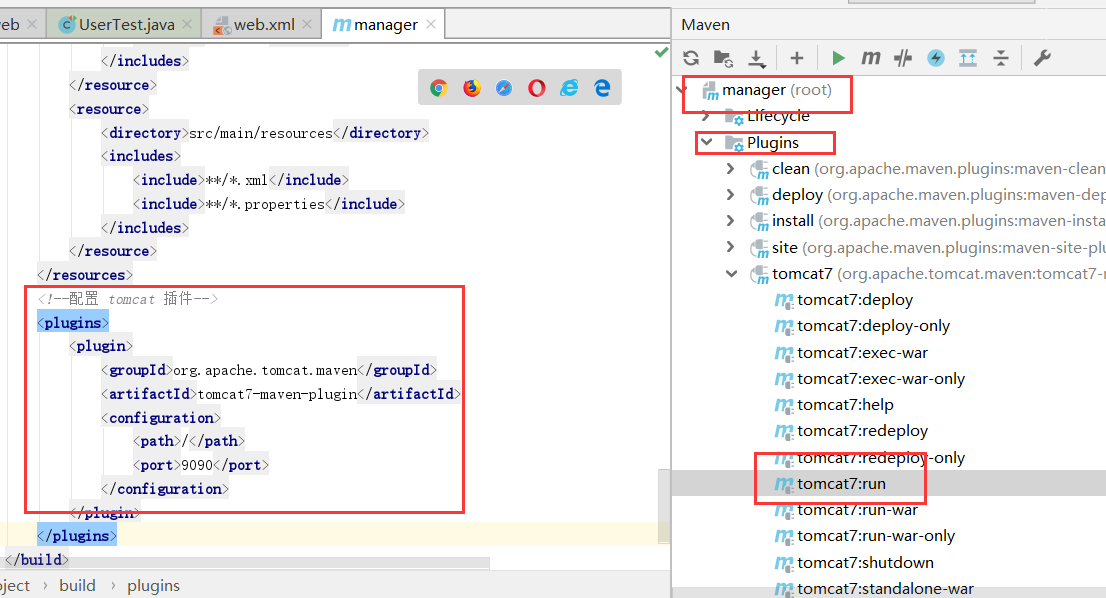1106x598 pixels.
Task: Expand the install plugin node
Action: tap(731, 221)
